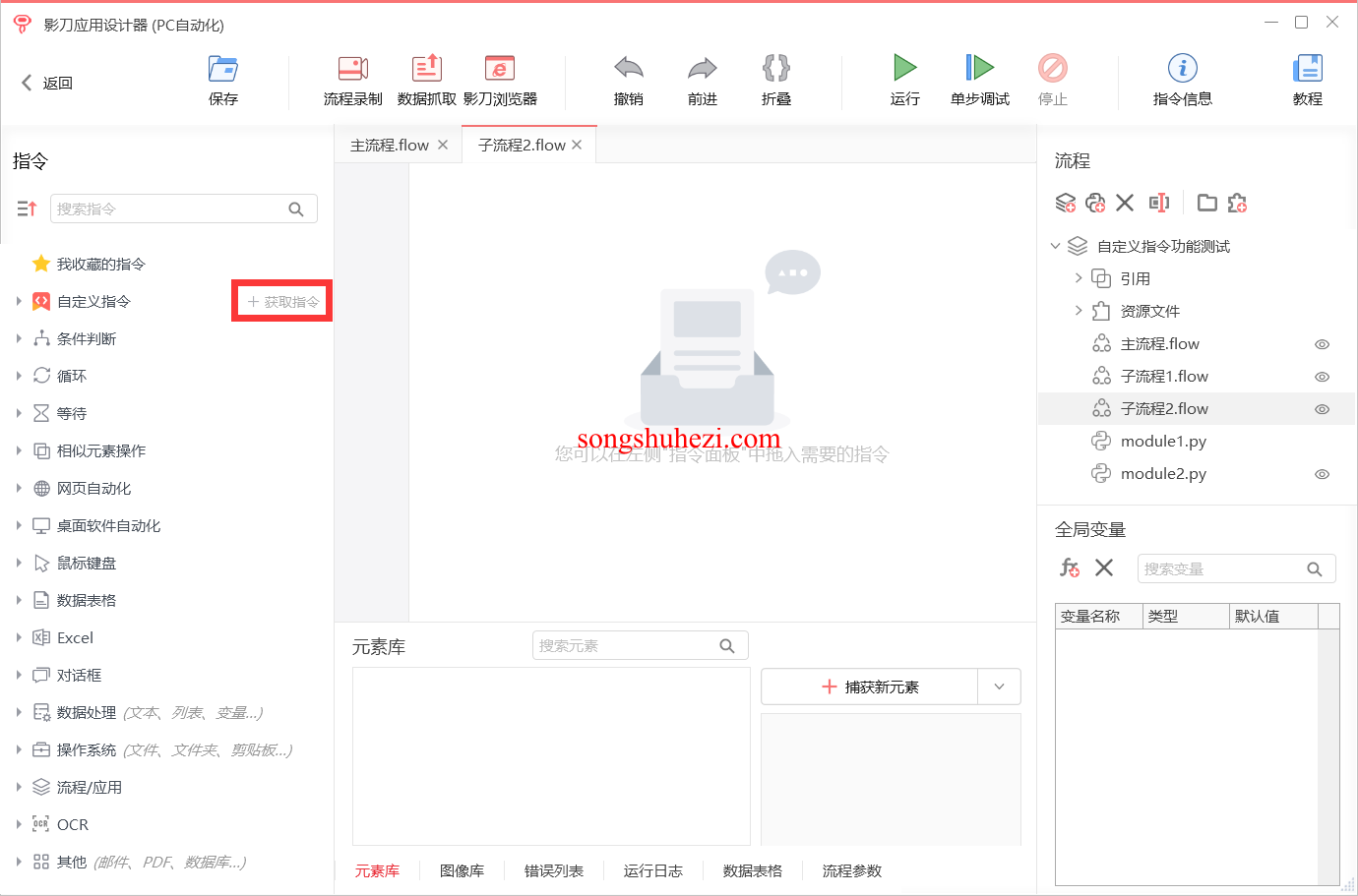Image resolution: width=1358 pixels, height=896 pixels.
Task: Expand the OCR instruction category
Action: click(19, 824)
